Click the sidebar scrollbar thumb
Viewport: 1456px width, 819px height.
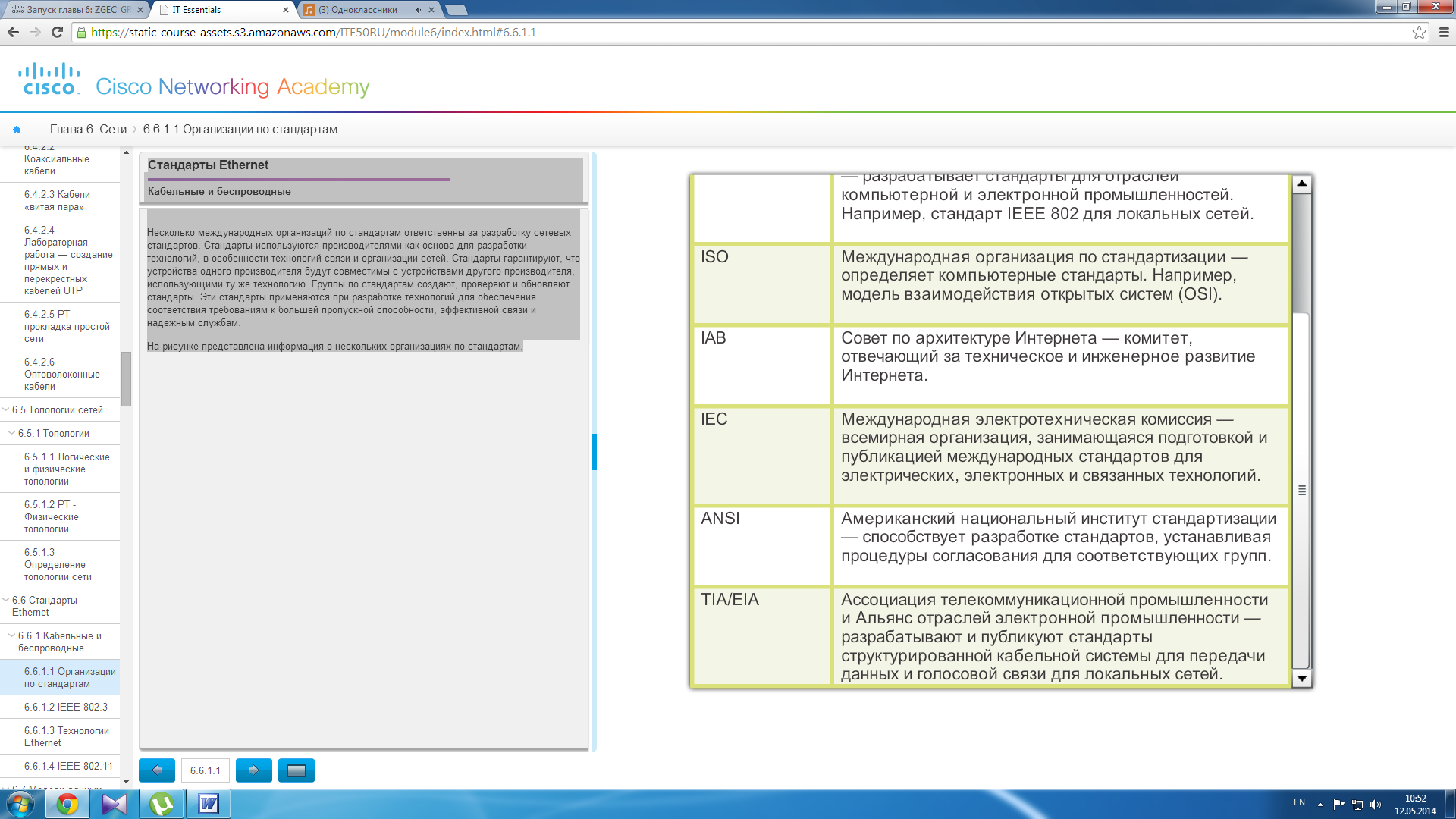pyautogui.click(x=126, y=379)
